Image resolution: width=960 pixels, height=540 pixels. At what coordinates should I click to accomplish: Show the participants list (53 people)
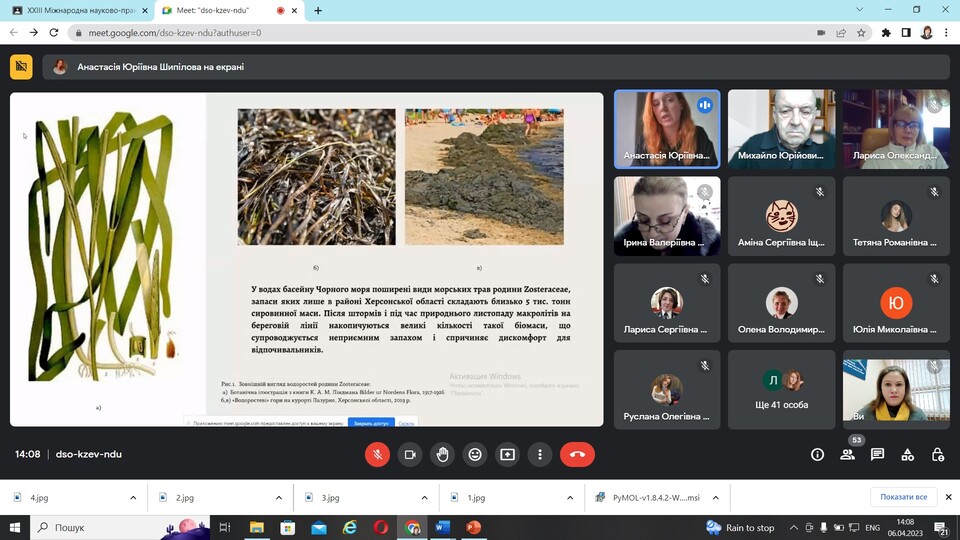point(847,454)
